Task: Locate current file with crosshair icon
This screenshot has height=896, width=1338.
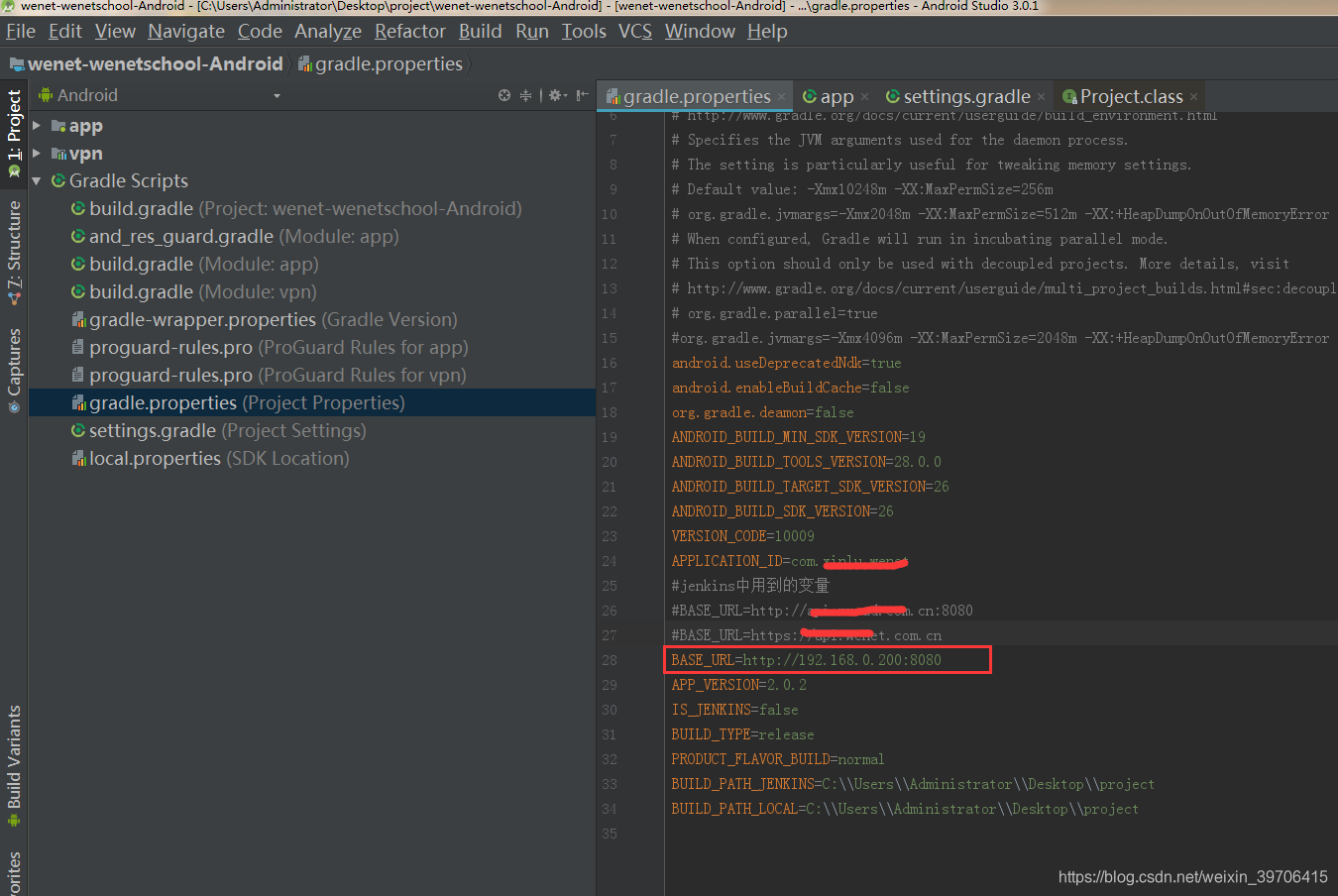Action: click(503, 94)
